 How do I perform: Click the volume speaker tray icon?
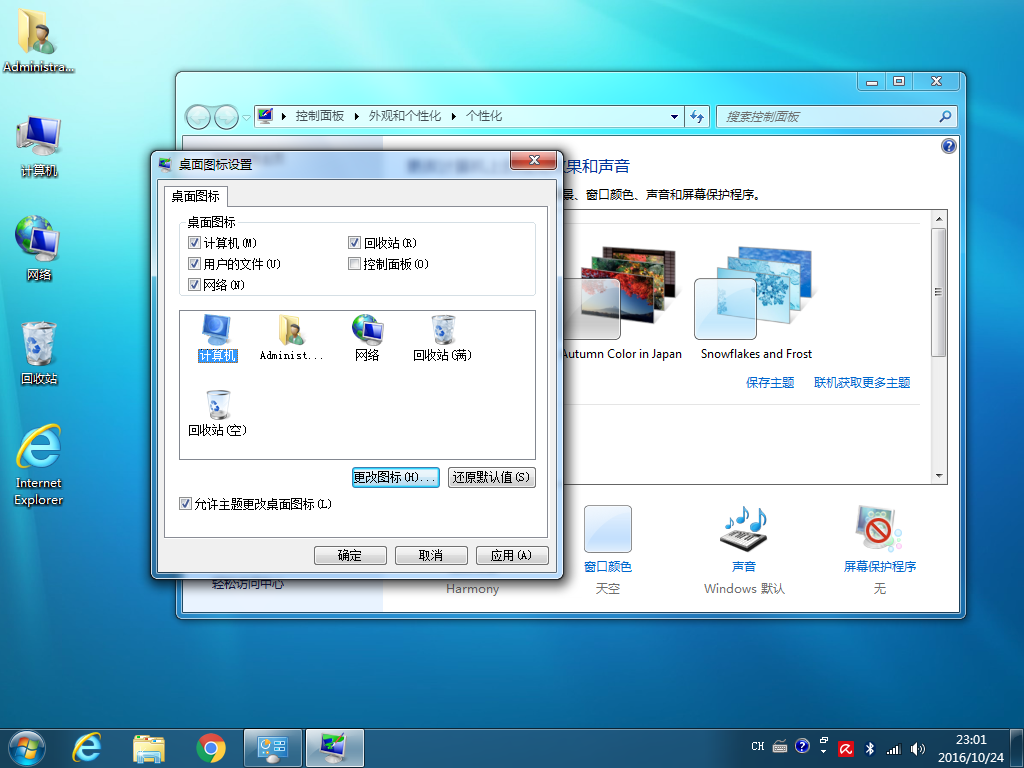(918, 749)
